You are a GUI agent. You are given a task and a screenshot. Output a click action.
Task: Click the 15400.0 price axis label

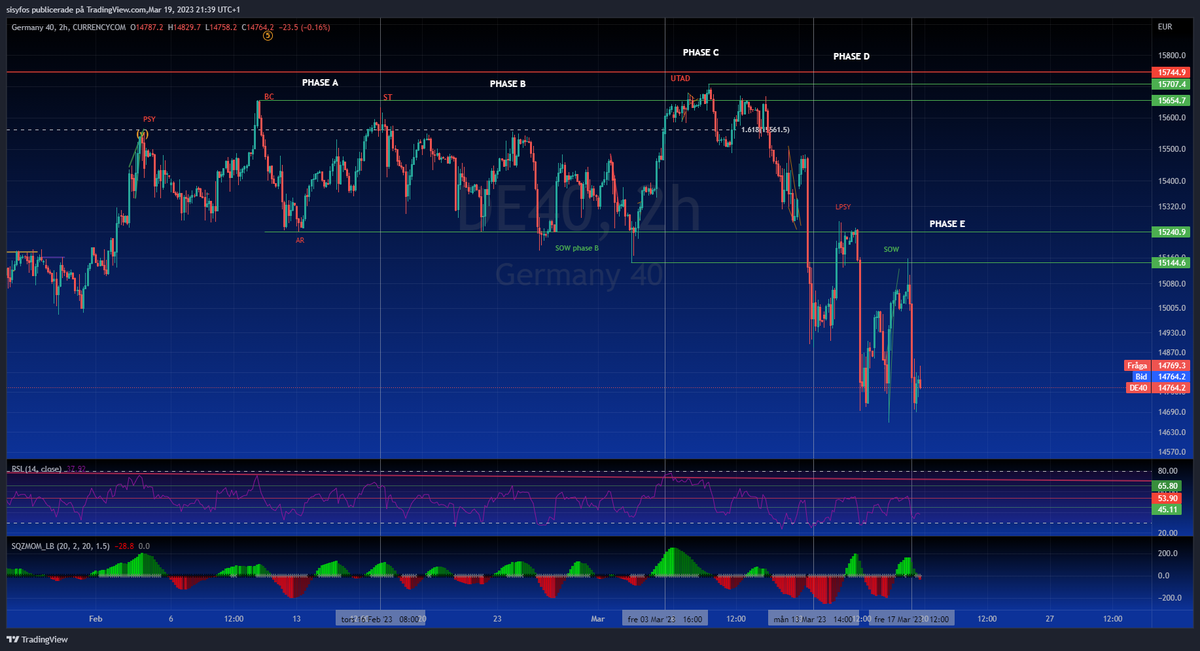point(1170,182)
